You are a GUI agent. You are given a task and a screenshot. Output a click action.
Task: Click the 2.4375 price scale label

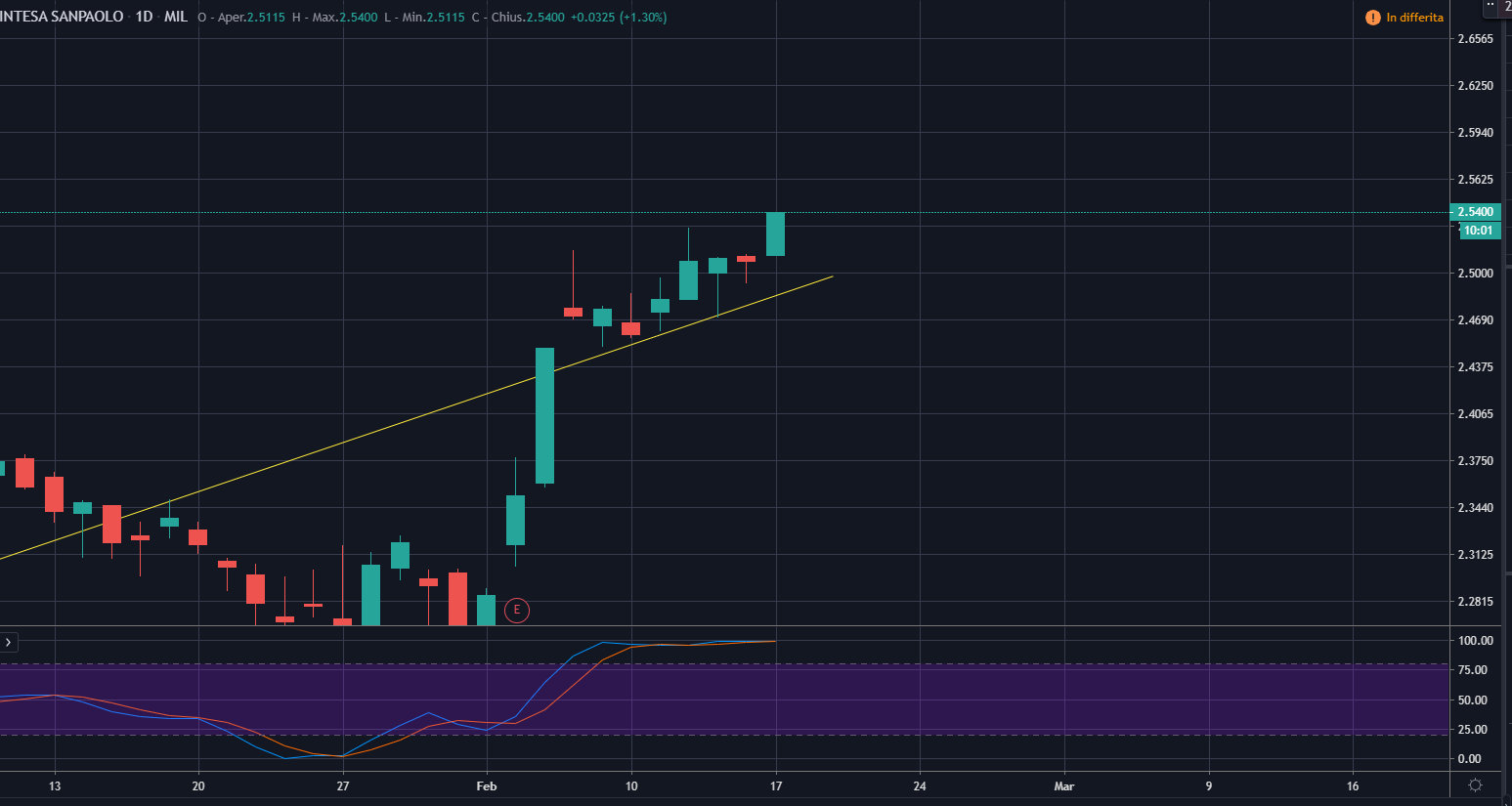[x=1476, y=367]
